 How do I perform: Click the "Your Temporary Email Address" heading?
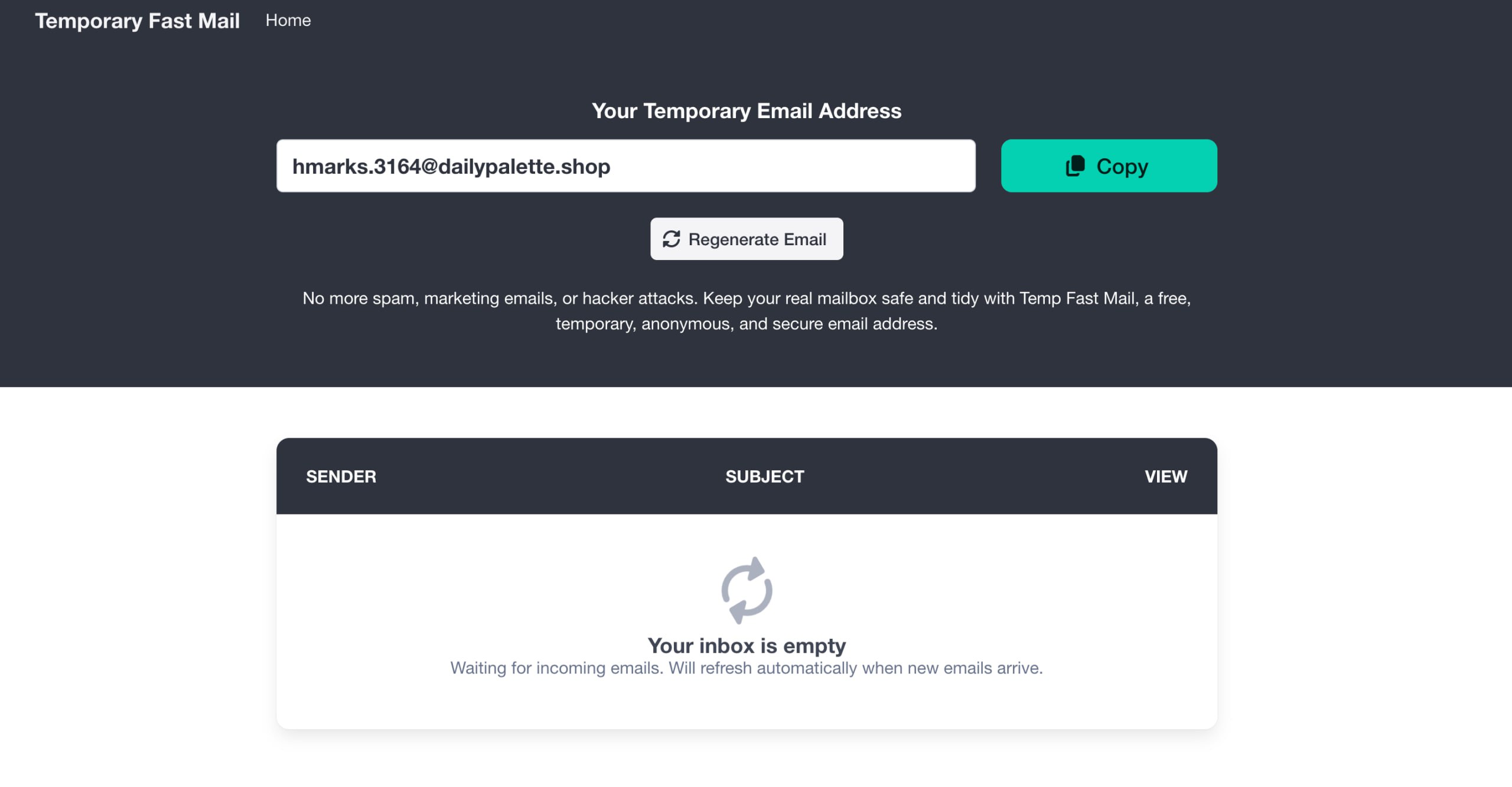click(x=747, y=110)
